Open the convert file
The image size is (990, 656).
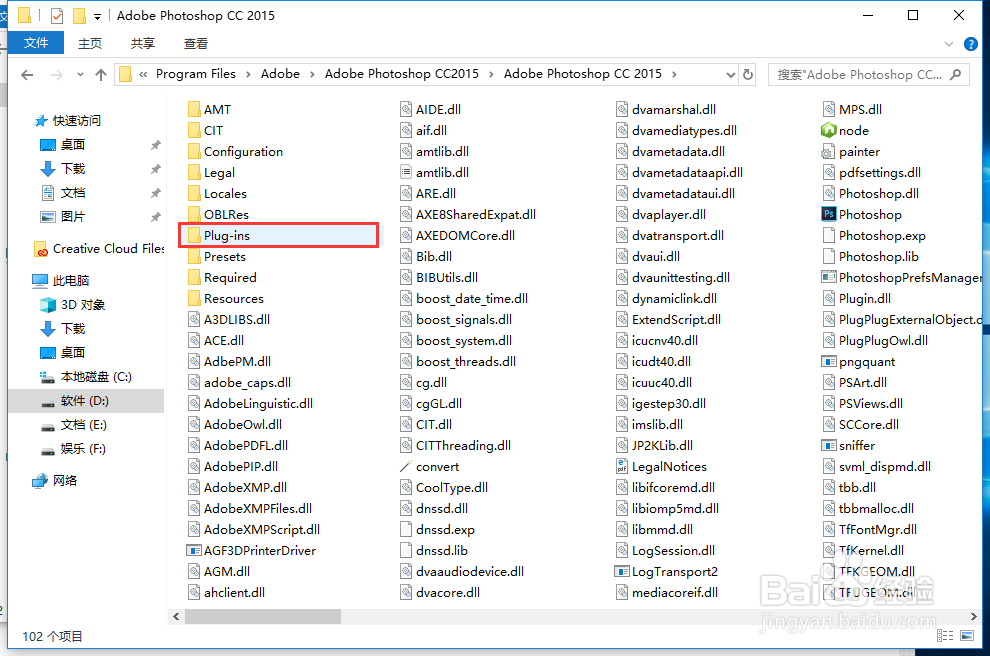429,467
